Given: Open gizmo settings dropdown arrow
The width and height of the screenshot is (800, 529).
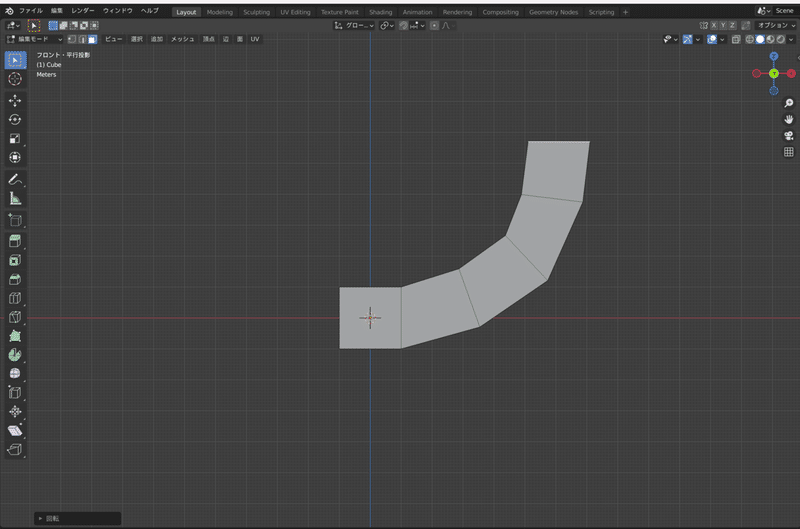Looking at the screenshot, I should point(697,39).
